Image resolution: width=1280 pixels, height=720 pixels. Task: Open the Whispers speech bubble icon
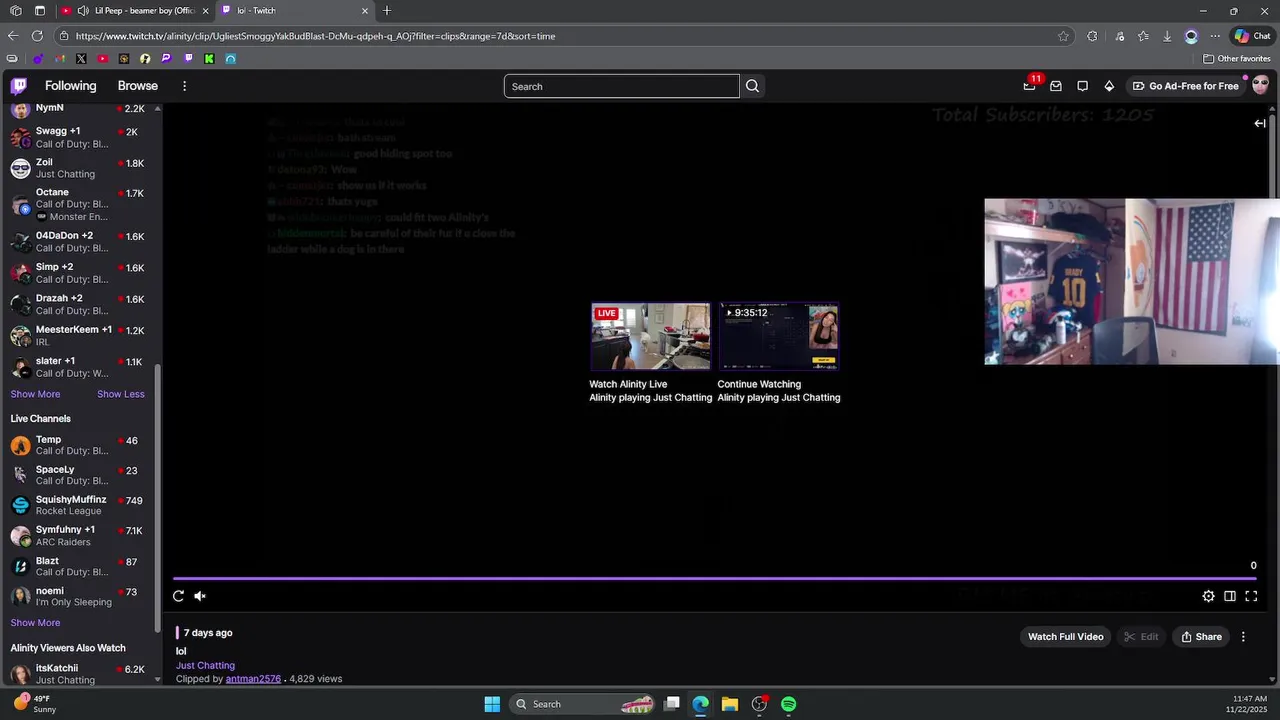[1082, 86]
